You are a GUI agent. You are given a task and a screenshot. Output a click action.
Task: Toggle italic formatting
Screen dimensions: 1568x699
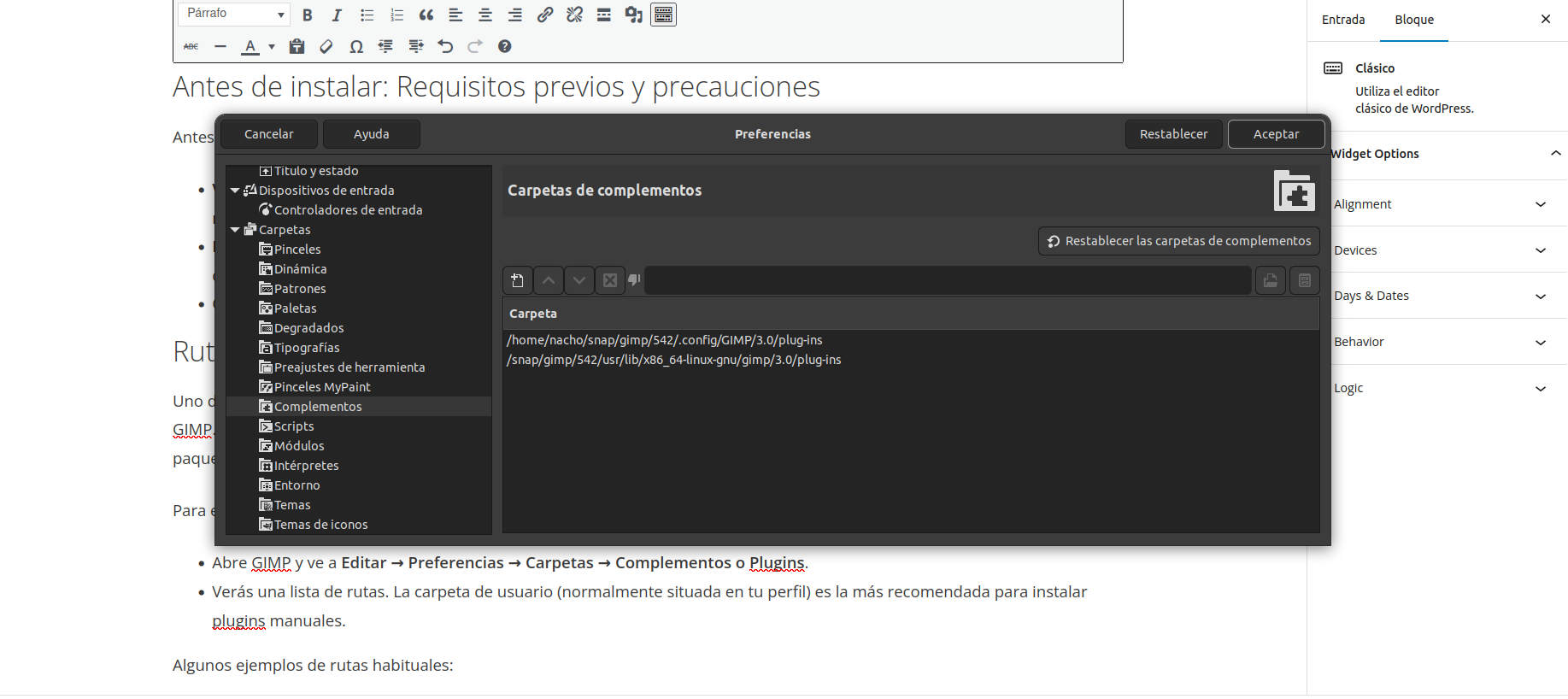point(337,15)
